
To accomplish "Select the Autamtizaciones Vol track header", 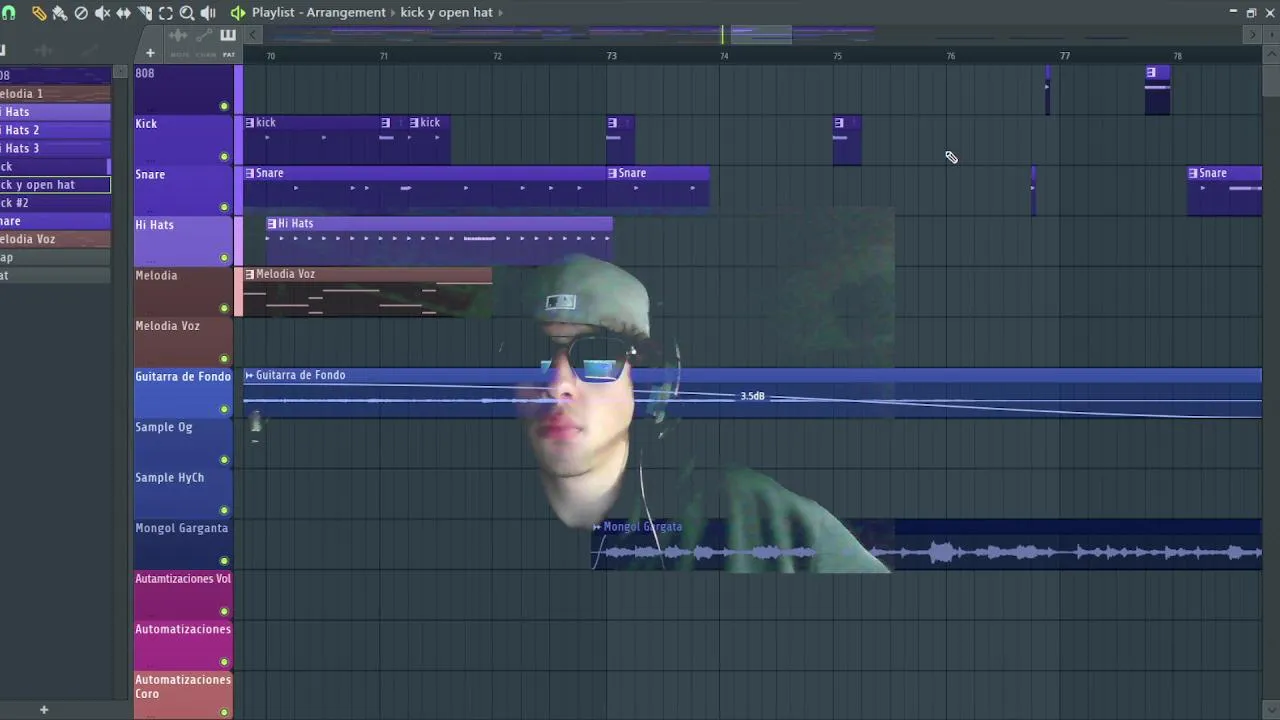I will pos(183,595).
